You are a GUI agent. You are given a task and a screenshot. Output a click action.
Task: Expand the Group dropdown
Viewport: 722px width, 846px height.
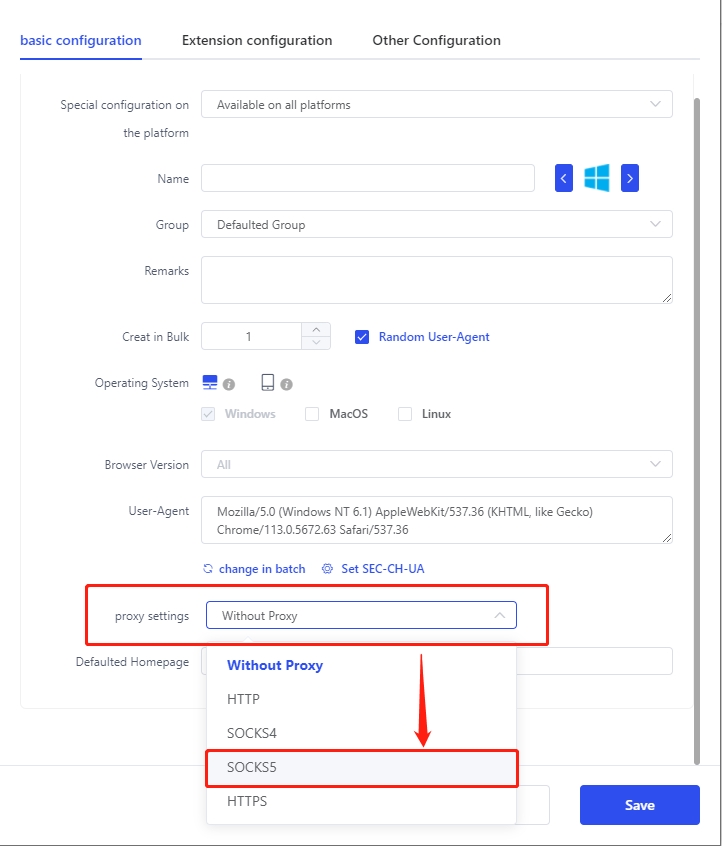[436, 225]
